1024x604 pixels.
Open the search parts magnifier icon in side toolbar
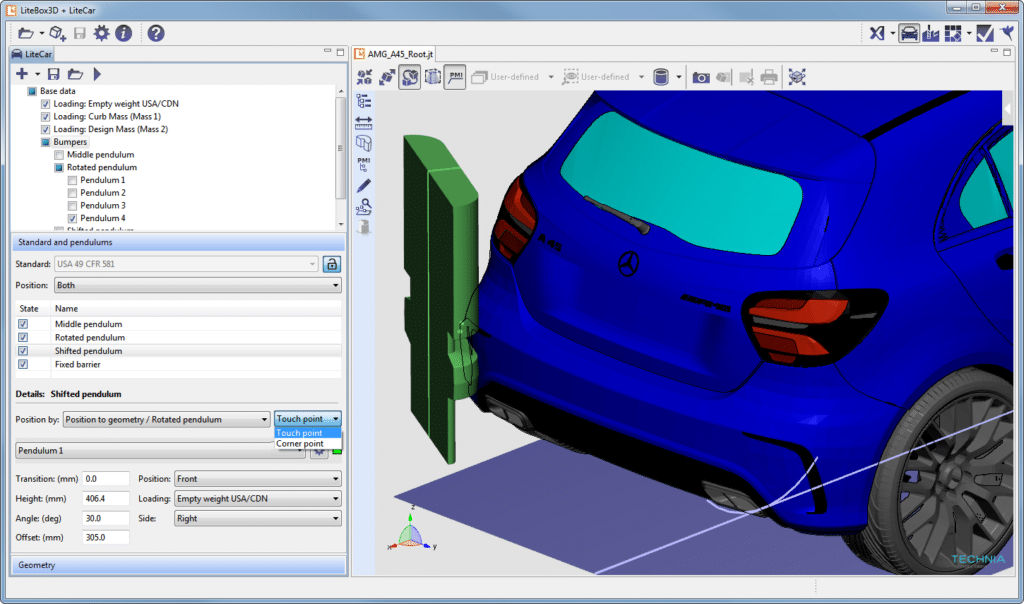[364, 207]
